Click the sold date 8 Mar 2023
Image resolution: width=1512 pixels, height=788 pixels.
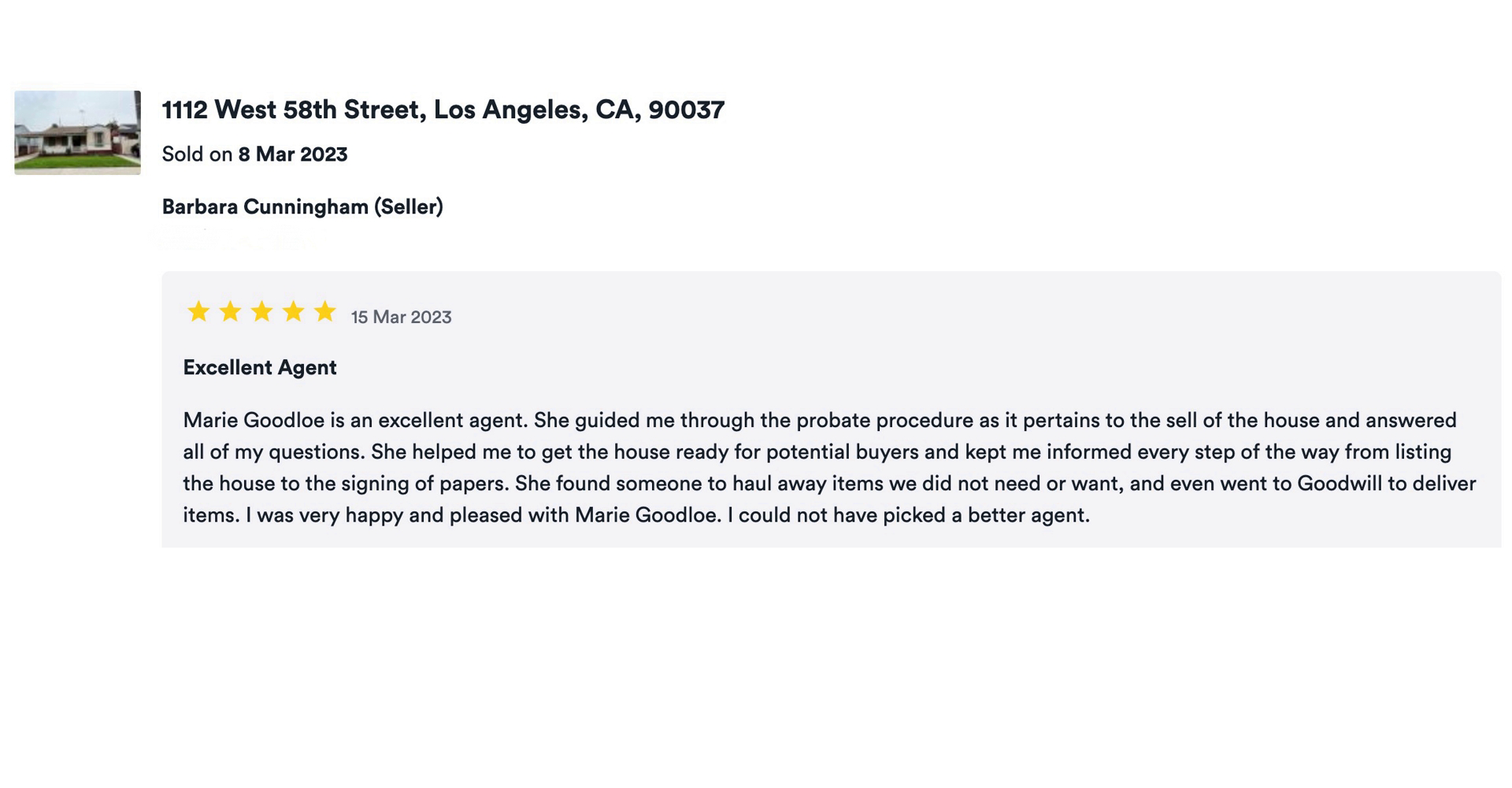(x=293, y=154)
